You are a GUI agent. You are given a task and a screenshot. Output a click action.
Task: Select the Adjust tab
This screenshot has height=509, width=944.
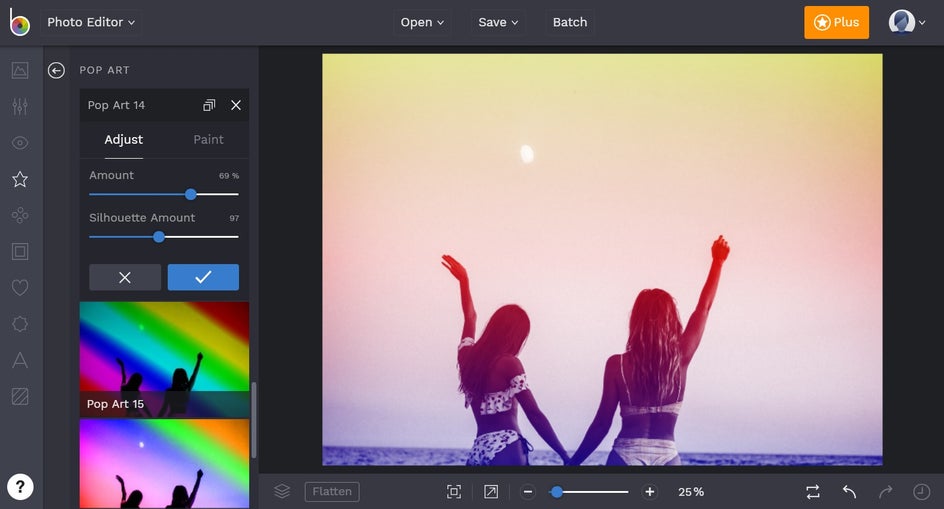point(124,140)
